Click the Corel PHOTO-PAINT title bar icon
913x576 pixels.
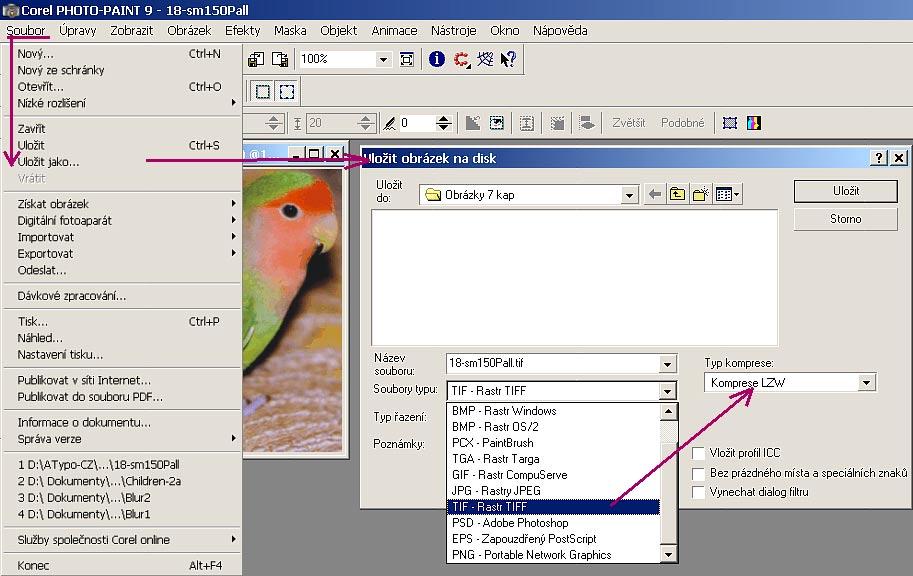[x=10, y=10]
